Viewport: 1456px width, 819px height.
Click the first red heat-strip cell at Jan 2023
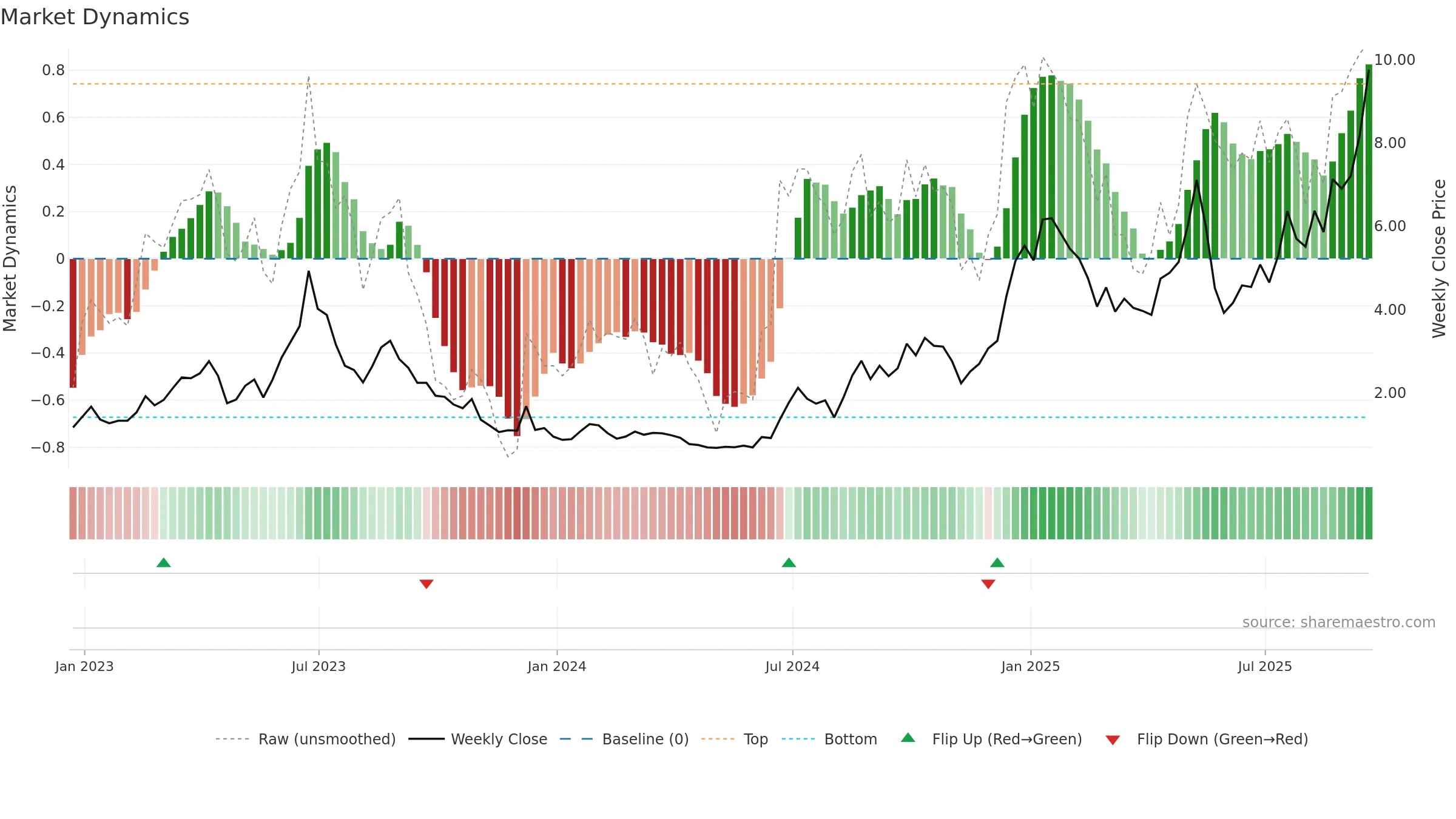point(73,513)
